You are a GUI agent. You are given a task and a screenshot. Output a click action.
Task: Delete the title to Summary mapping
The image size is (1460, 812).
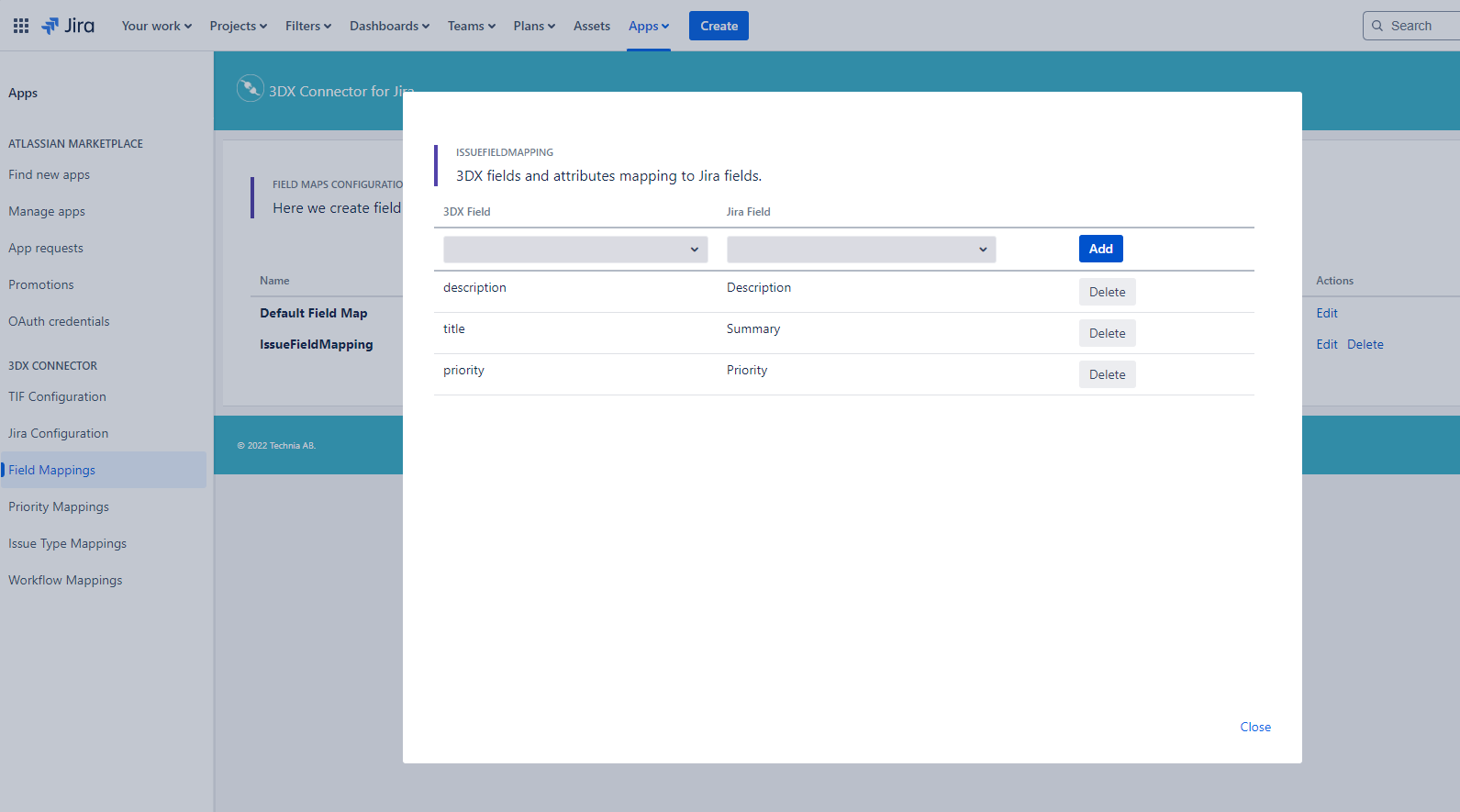[x=1107, y=333]
